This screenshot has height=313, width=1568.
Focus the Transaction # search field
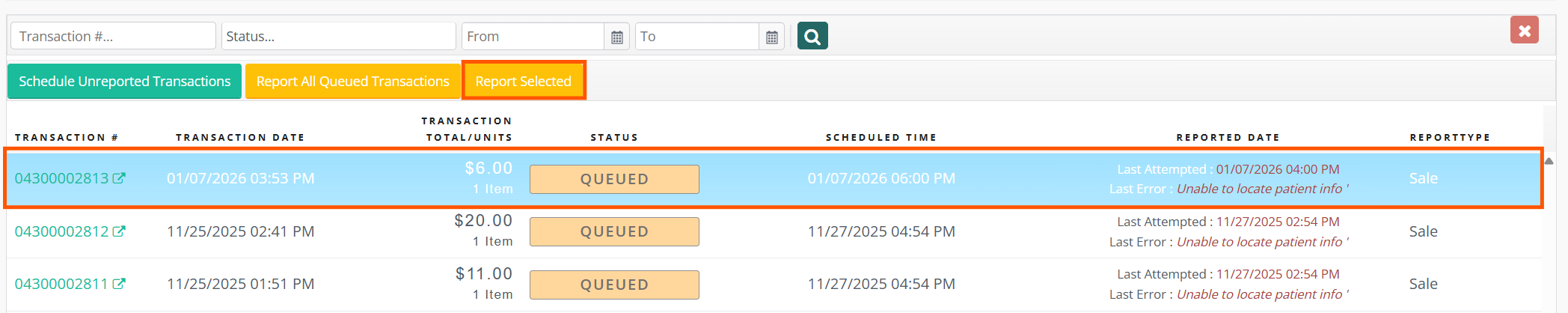coord(113,36)
